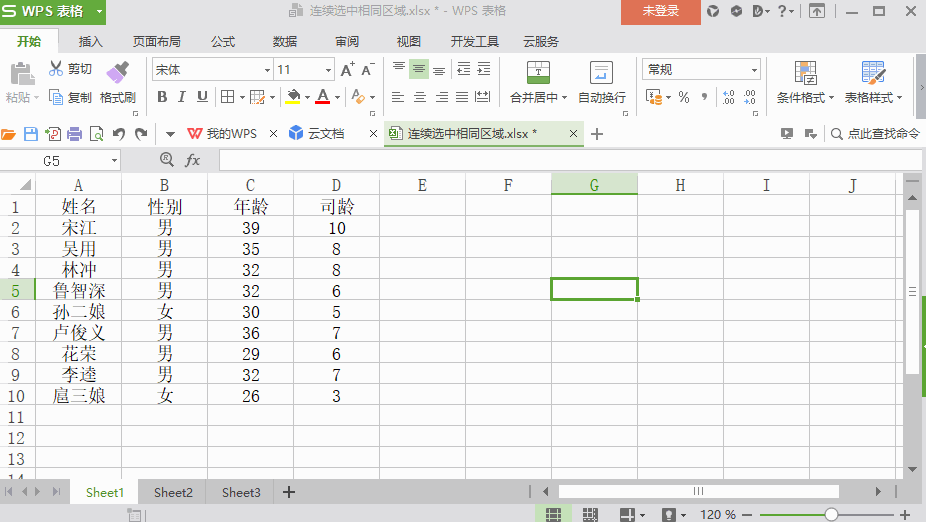The height and width of the screenshot is (522, 926).
Task: Close the 连续选中相同区域.xlsx tab
Action: [573, 134]
